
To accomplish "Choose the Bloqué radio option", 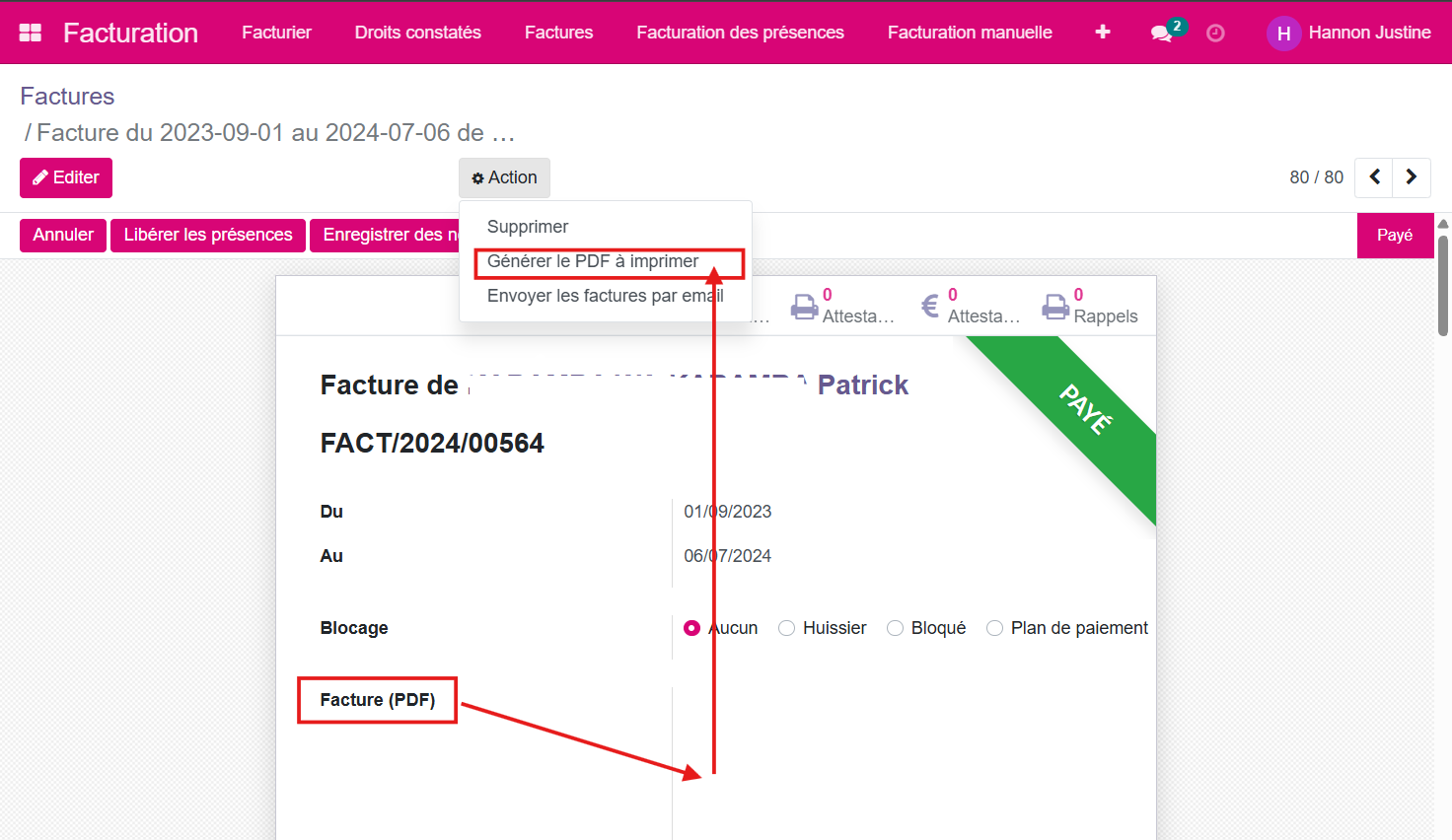I will click(x=895, y=628).
